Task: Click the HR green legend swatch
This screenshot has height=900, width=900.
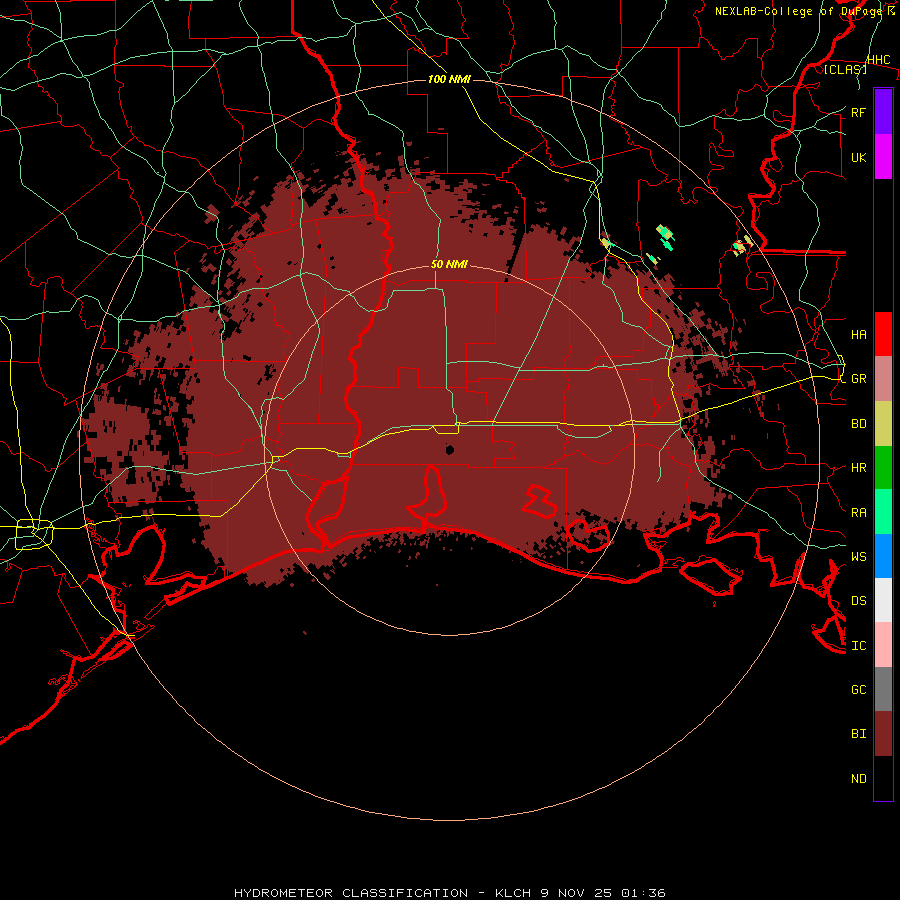Action: (x=883, y=468)
